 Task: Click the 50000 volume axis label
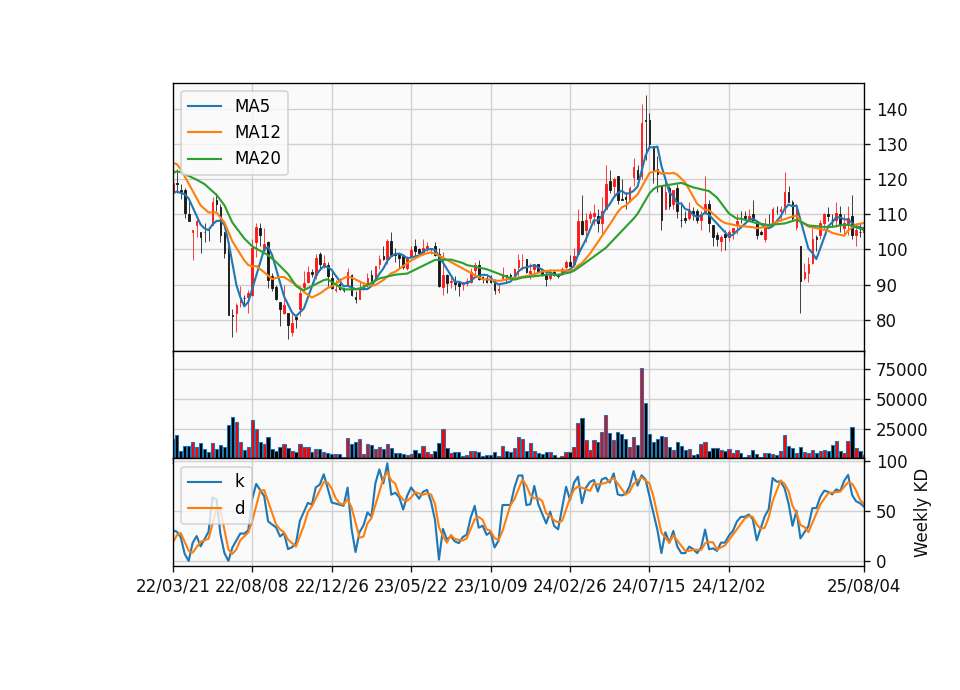pos(902,400)
